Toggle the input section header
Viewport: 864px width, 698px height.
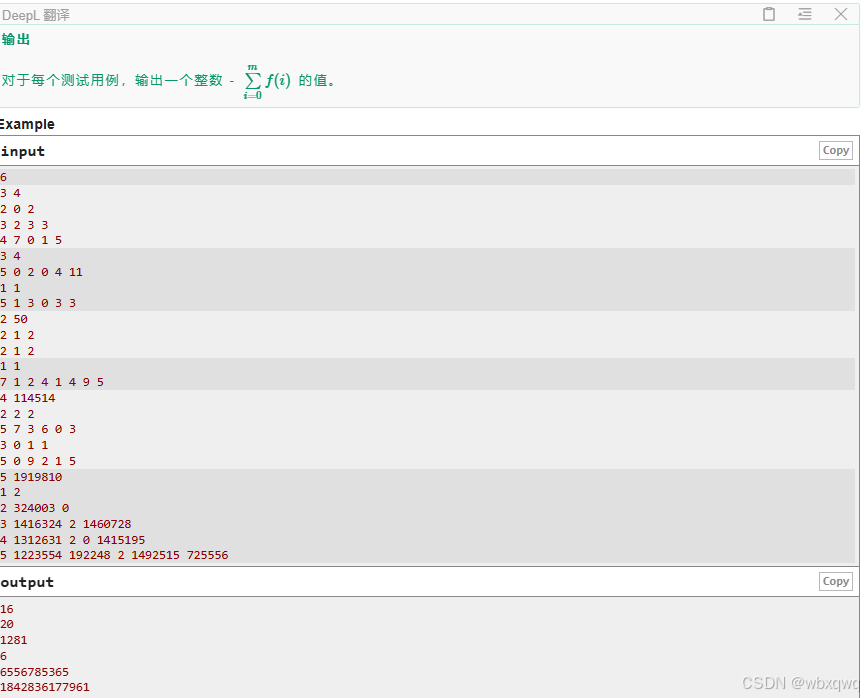click(x=23, y=151)
